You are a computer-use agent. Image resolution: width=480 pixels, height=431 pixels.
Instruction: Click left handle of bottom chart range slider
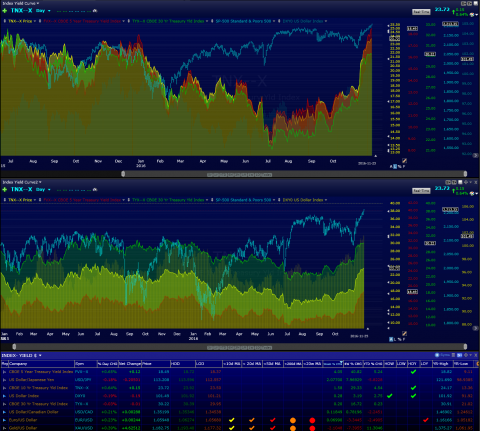coord(14,347)
